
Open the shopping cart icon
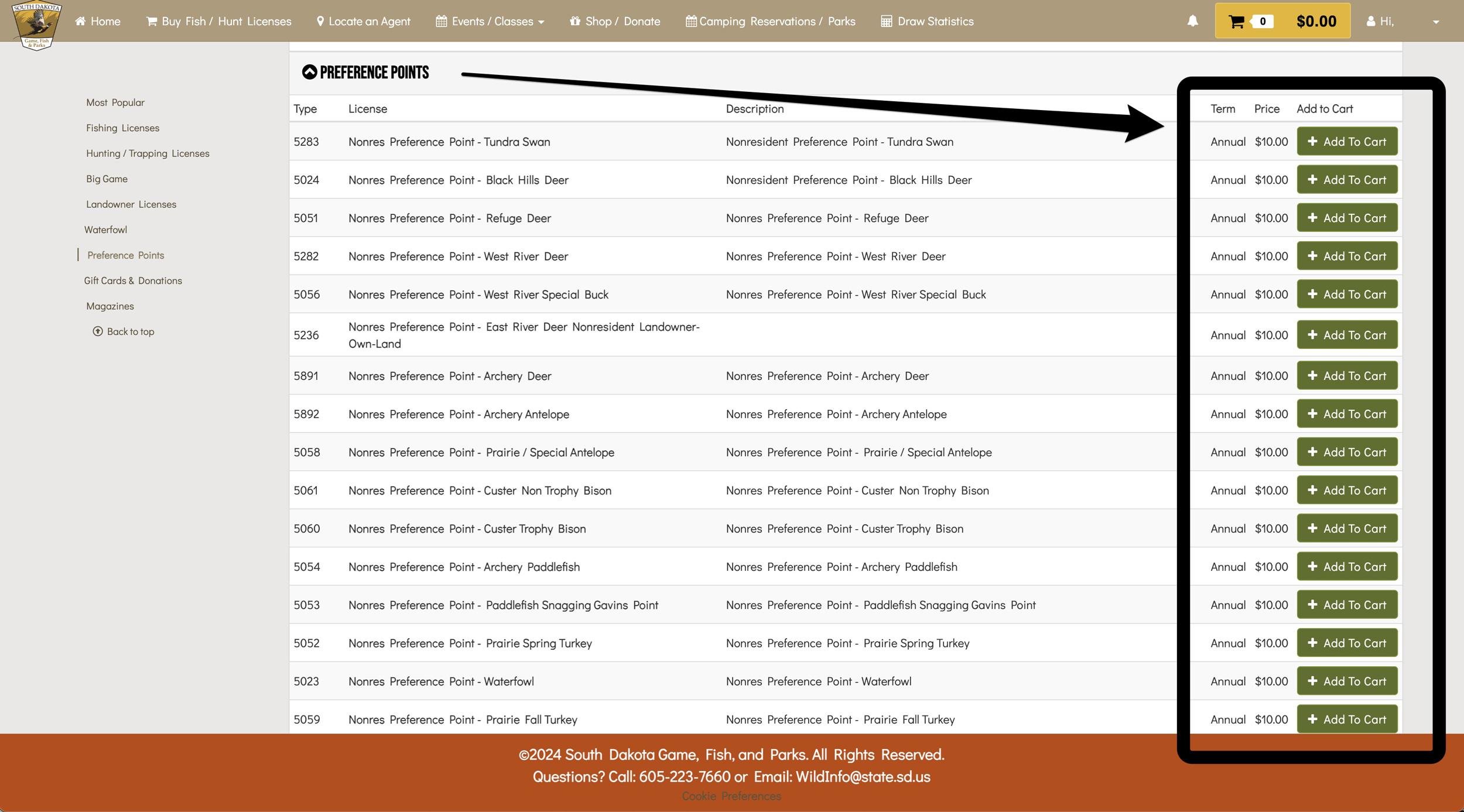(1237, 21)
